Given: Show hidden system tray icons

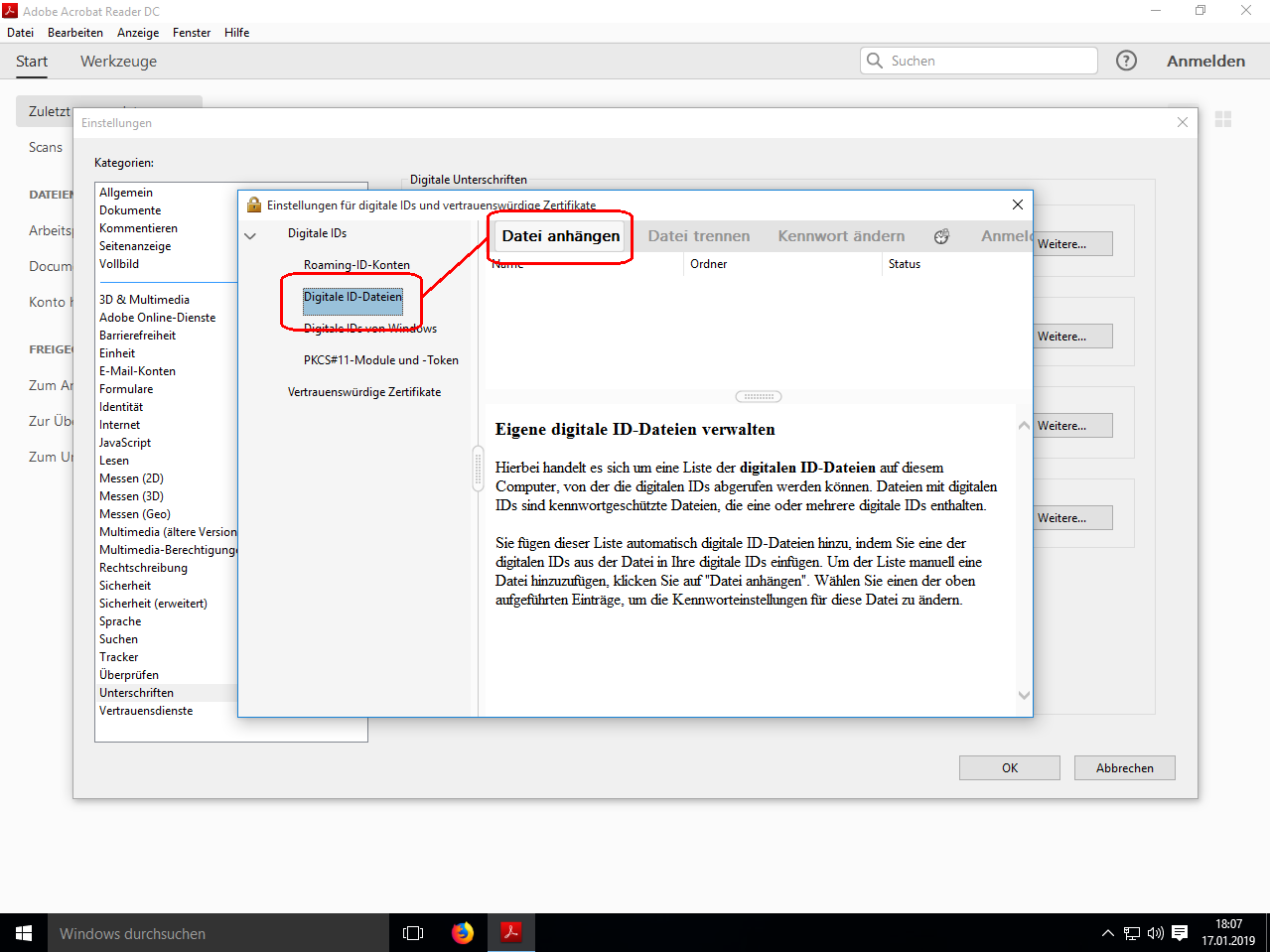Looking at the screenshot, I should tap(1108, 933).
